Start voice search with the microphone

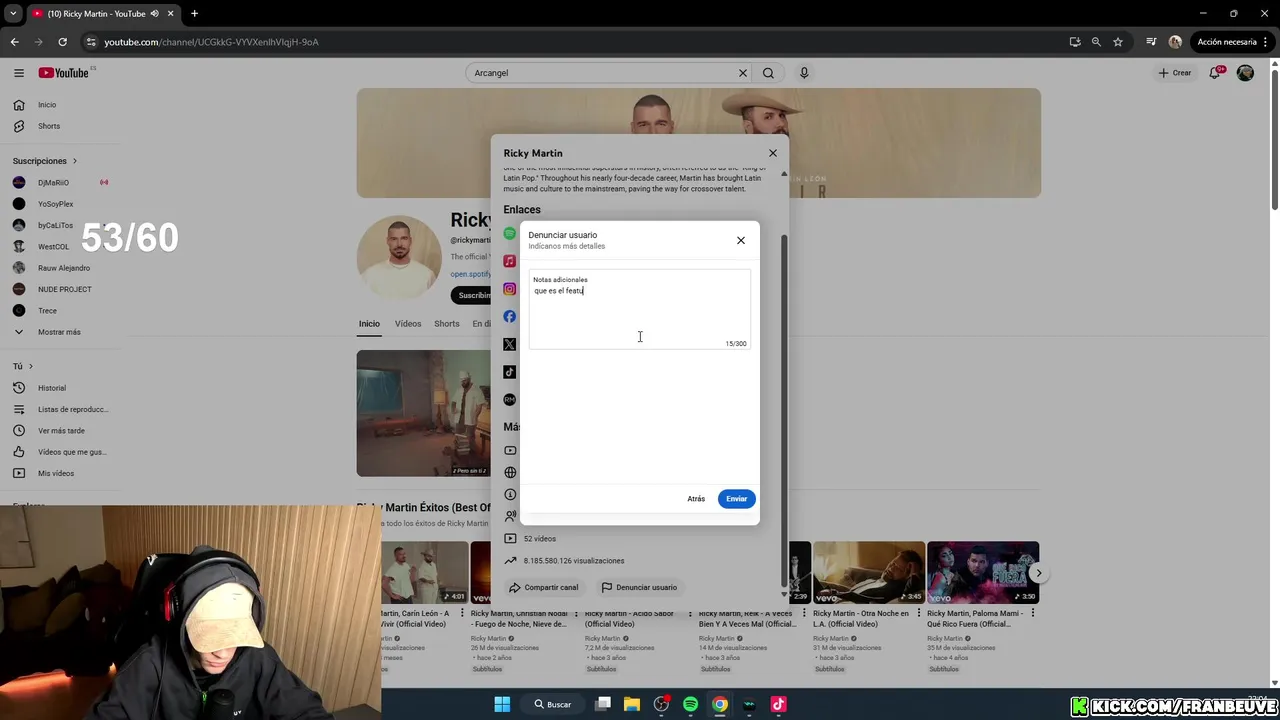[x=804, y=73]
